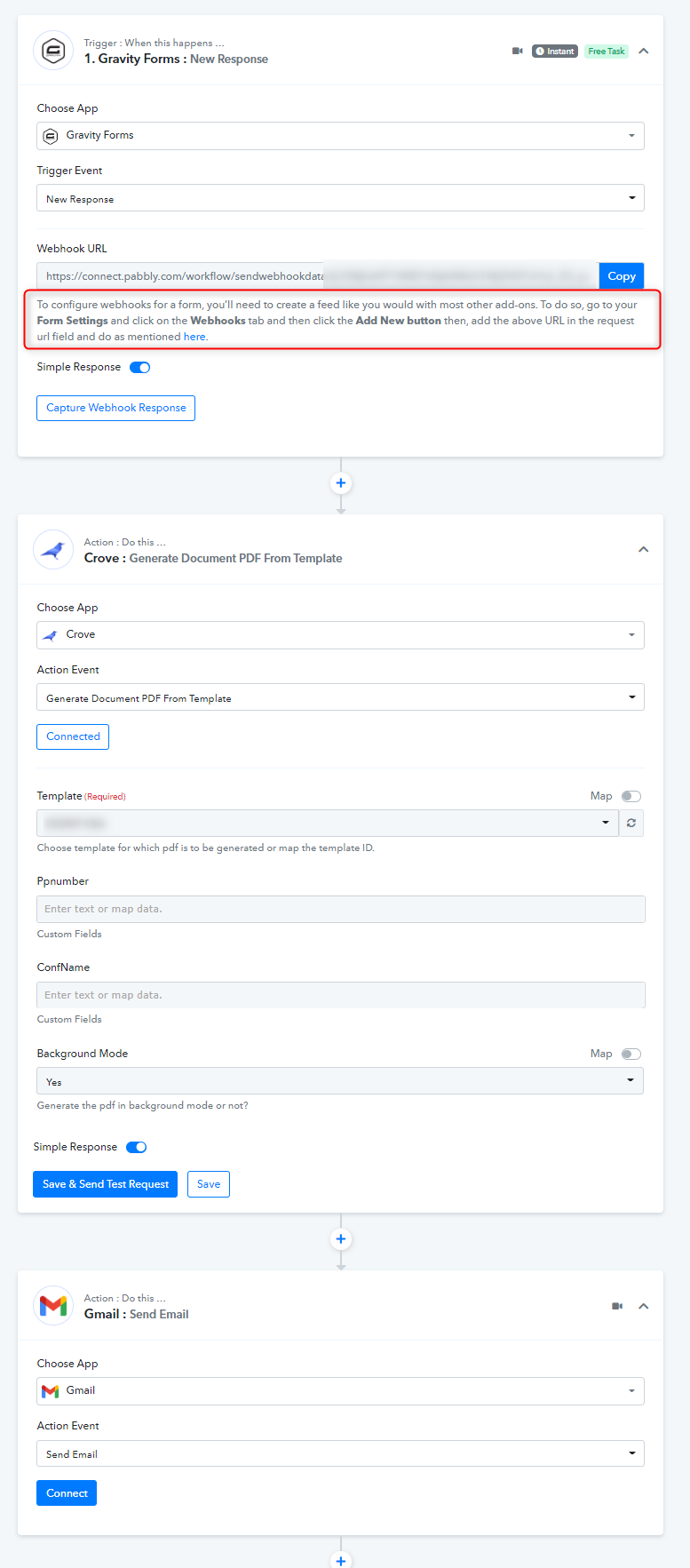This screenshot has height=1568, width=690.
Task: Click the Webhook URL field
Action: coord(318,276)
